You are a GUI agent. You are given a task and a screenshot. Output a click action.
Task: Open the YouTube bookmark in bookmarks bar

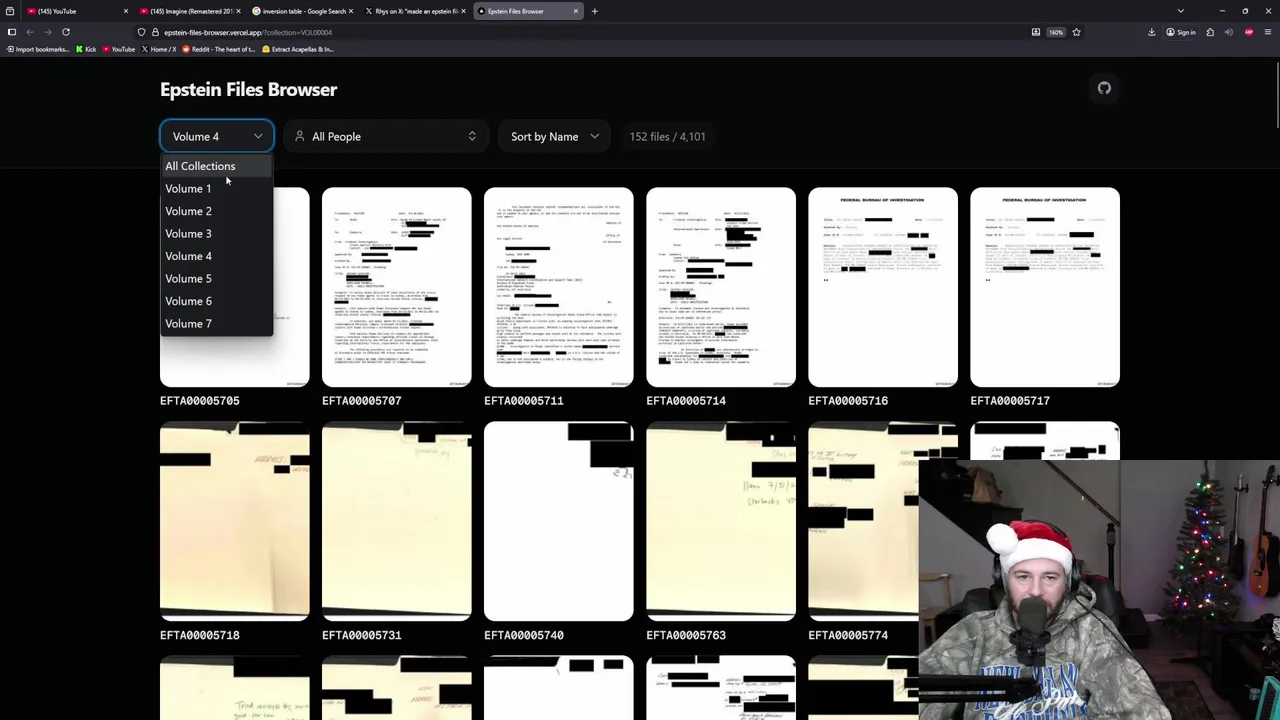click(x=119, y=49)
